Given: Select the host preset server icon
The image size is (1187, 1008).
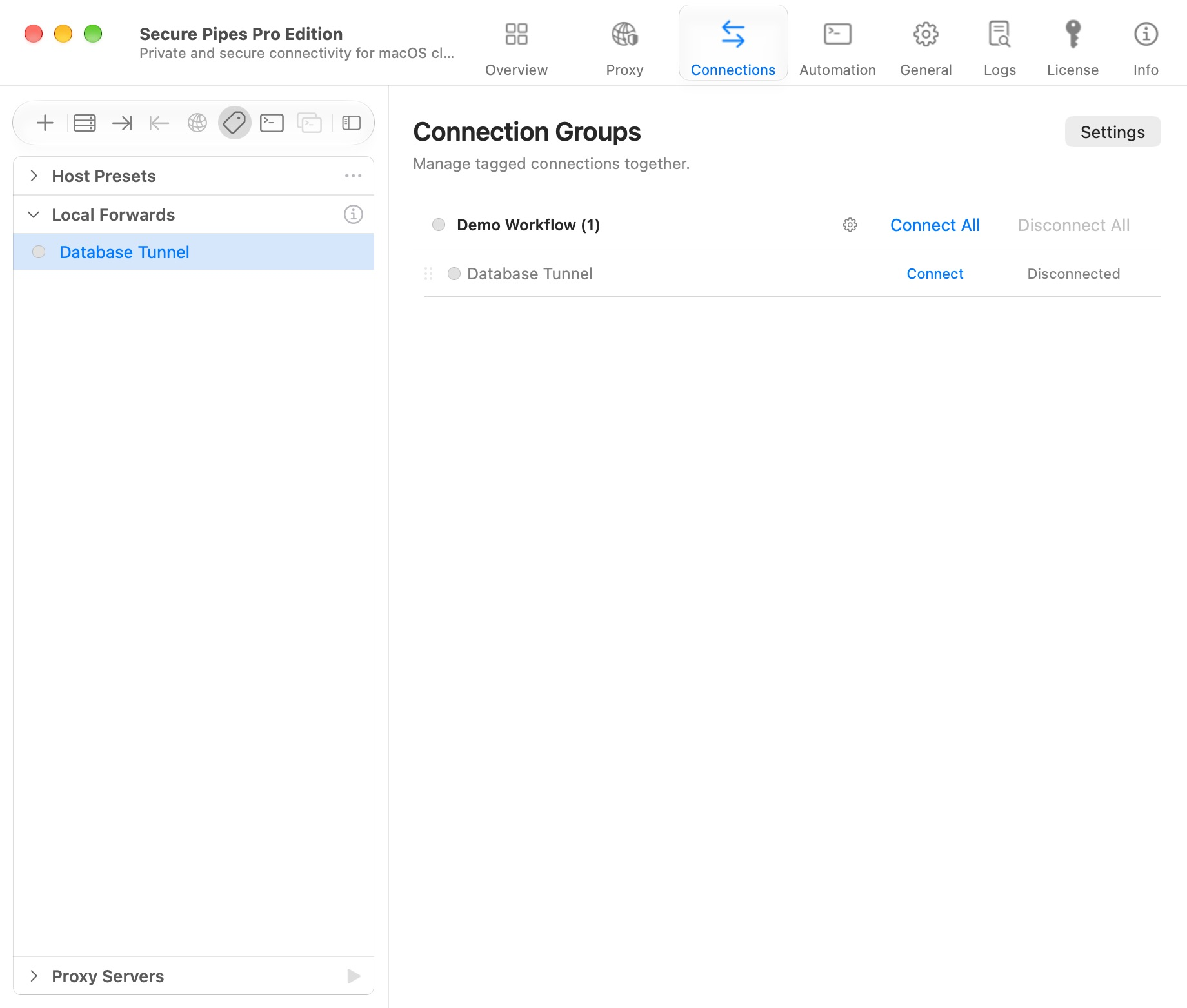Looking at the screenshot, I should pyautogui.click(x=85, y=123).
